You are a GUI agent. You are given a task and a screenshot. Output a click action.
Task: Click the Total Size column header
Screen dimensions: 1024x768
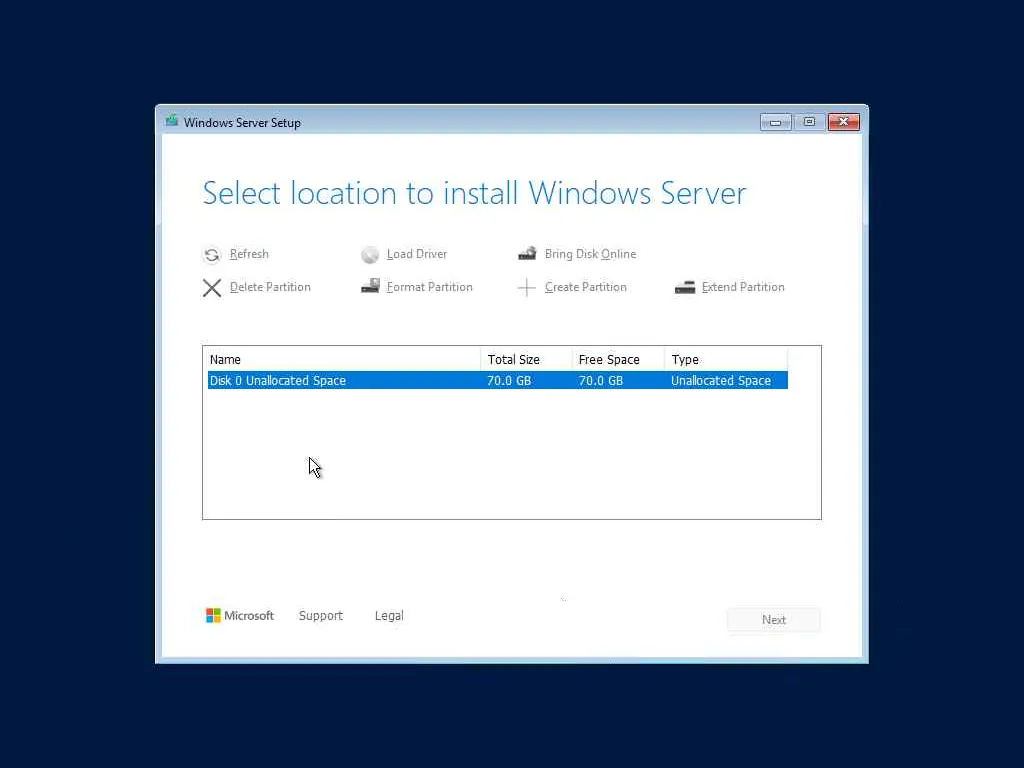click(526, 359)
